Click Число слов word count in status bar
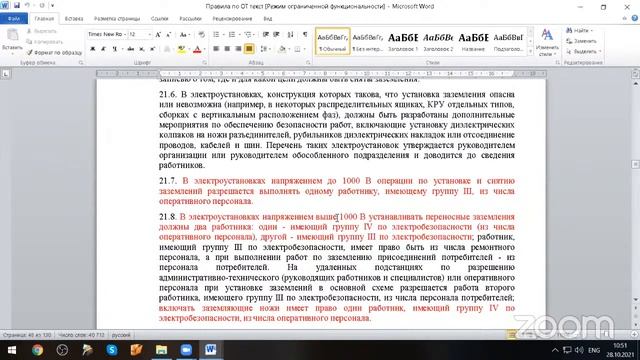This screenshot has height=360, width=640. pos(81,335)
